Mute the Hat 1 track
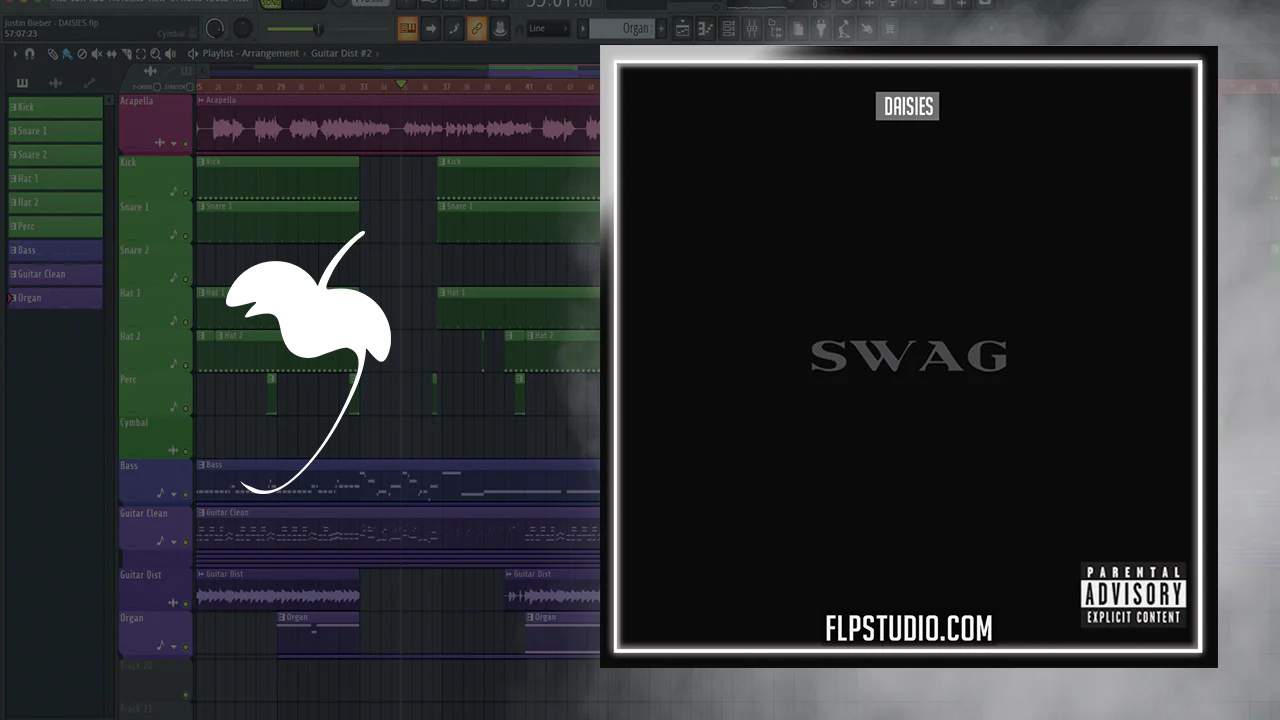1280x720 pixels. (185, 322)
